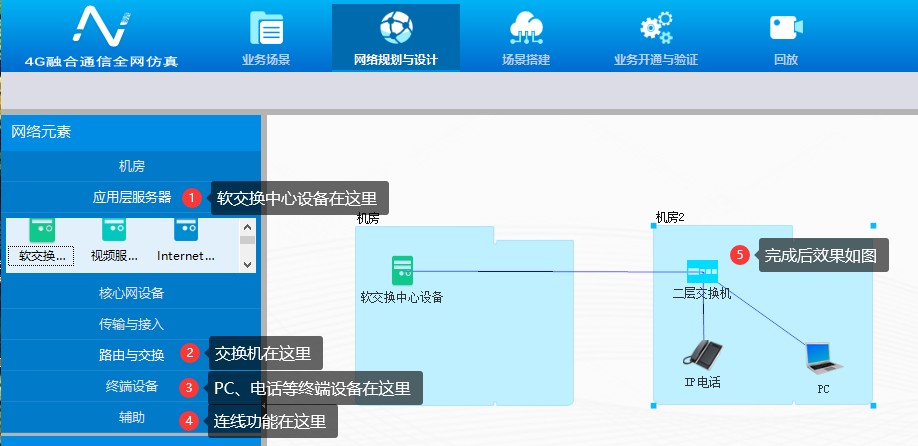Expand the 核心网设备 category
The width and height of the screenshot is (918, 446).
[x=132, y=293]
